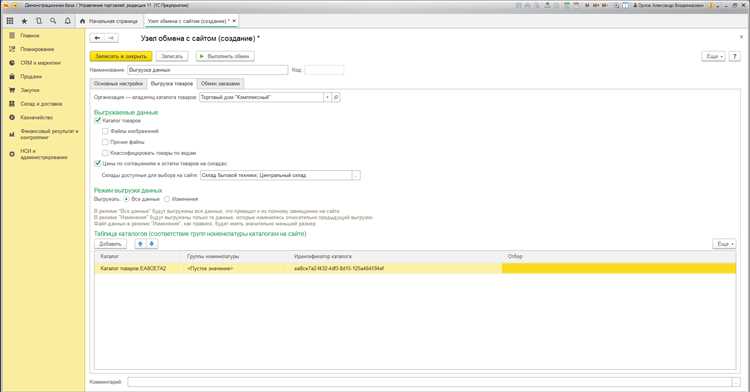
Task: Select the Изменения radio button
Action: coord(166,199)
